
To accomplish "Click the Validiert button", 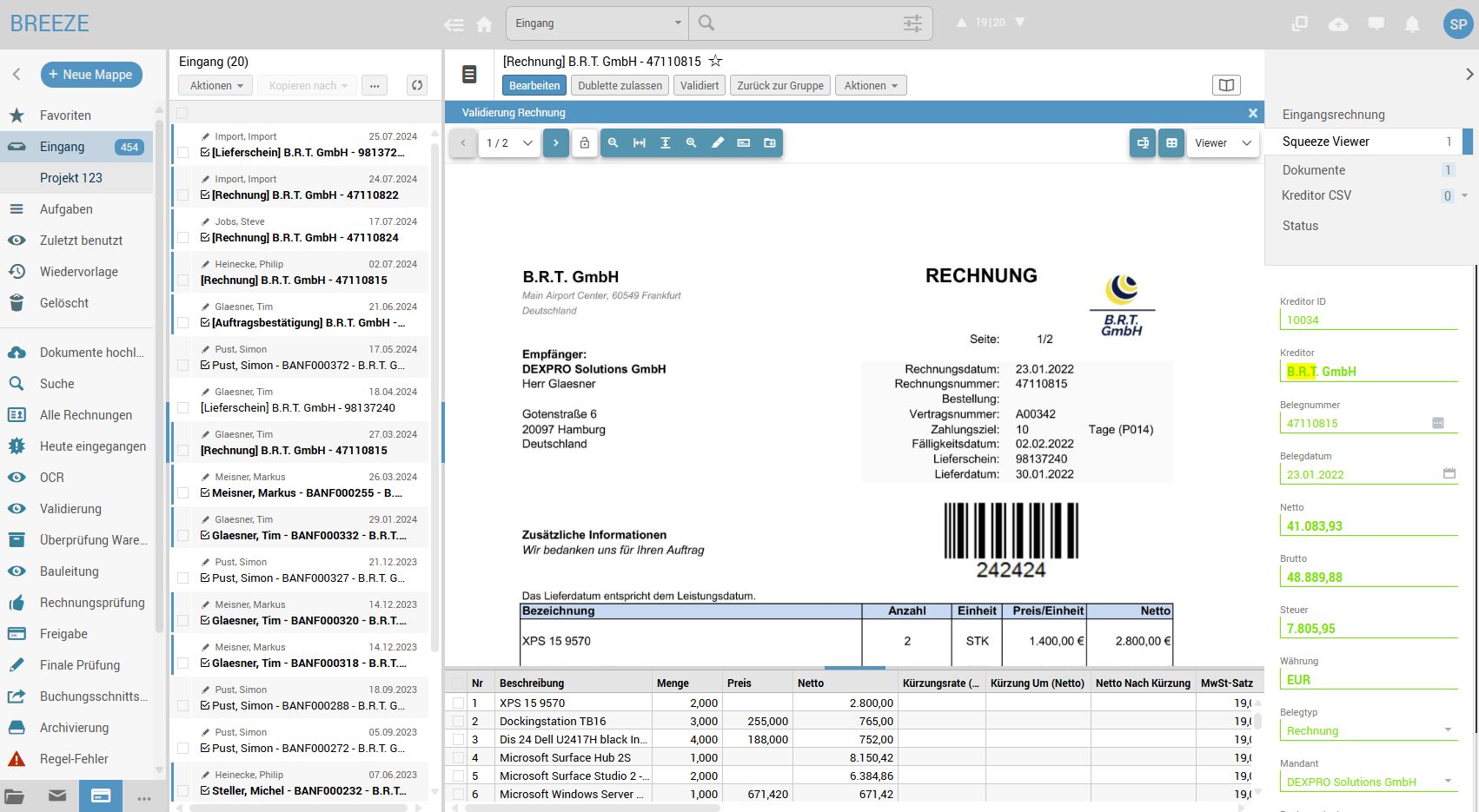I will 700,85.
